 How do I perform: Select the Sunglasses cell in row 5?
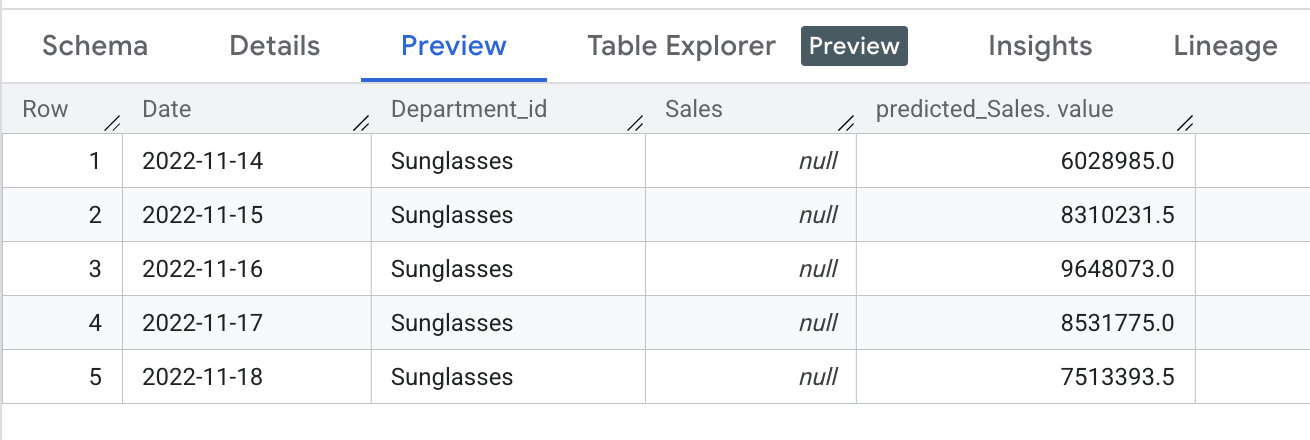pyautogui.click(x=452, y=377)
